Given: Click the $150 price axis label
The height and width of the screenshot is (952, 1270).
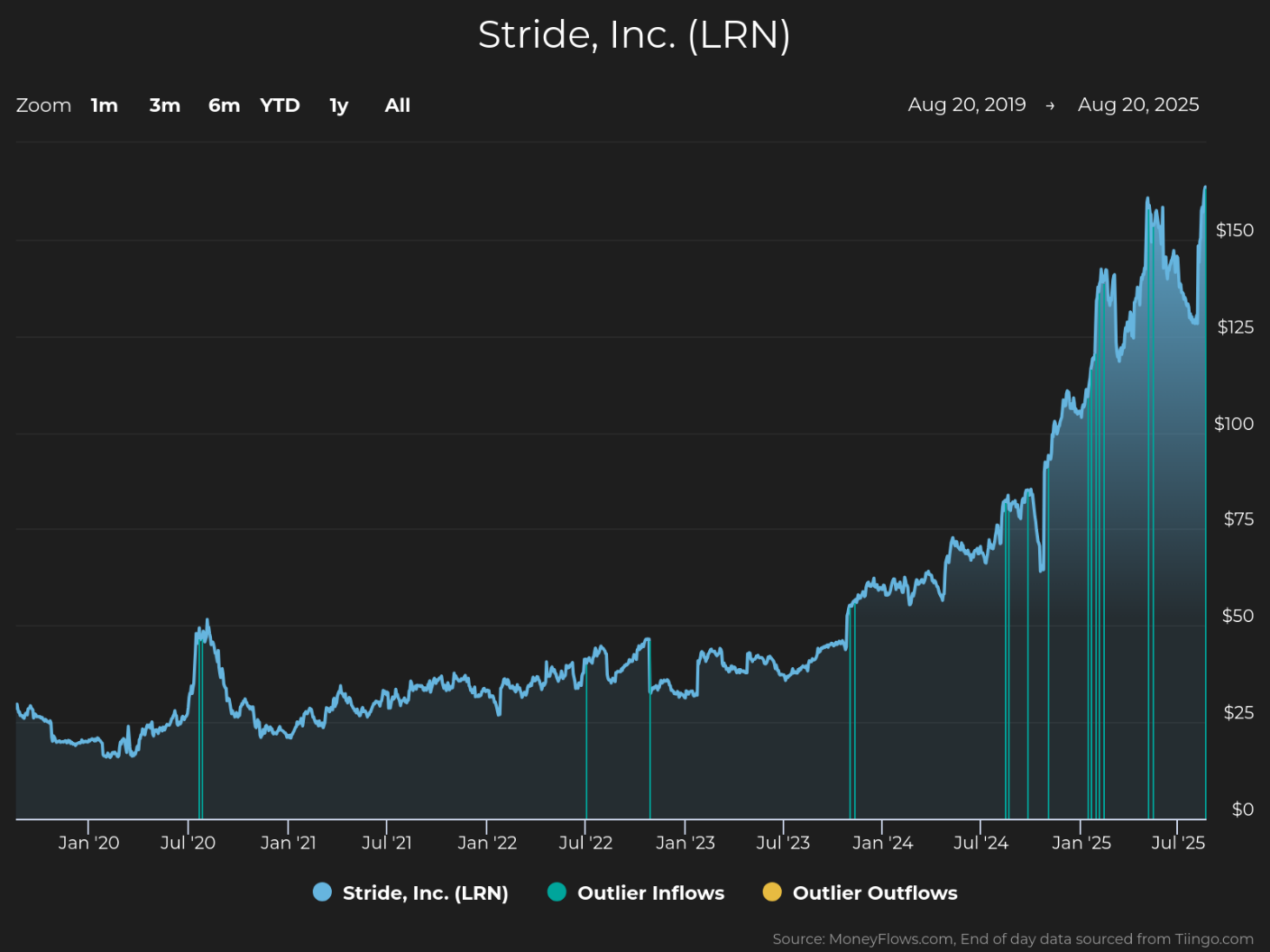Looking at the screenshot, I should 1235,230.
